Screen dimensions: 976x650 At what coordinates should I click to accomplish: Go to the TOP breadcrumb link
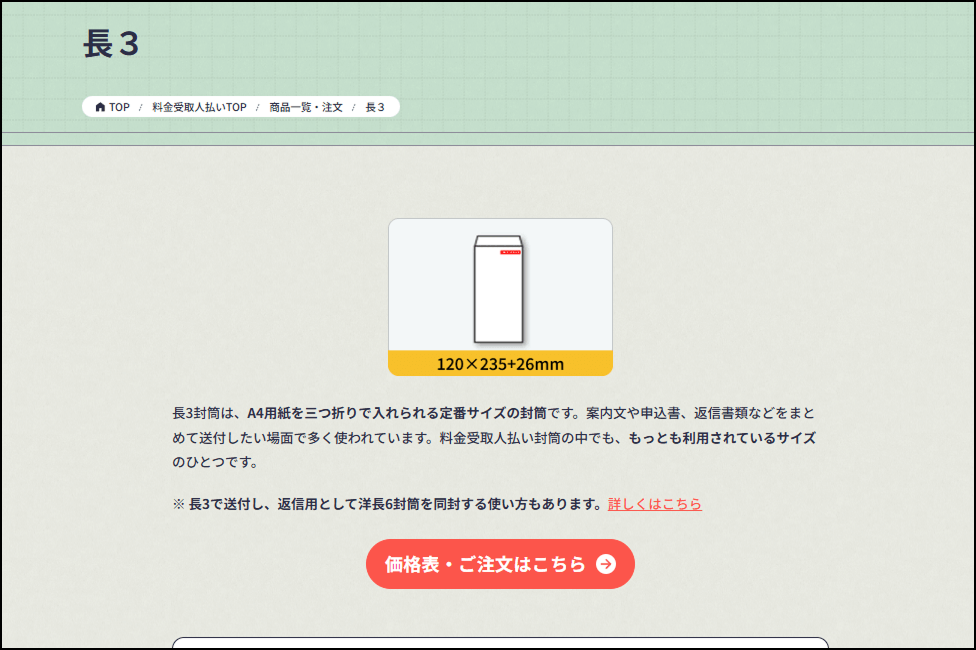[x=119, y=107]
